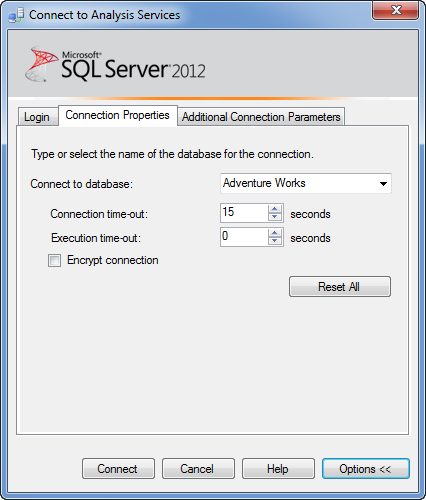Select the Connection Properties tab

(118, 115)
